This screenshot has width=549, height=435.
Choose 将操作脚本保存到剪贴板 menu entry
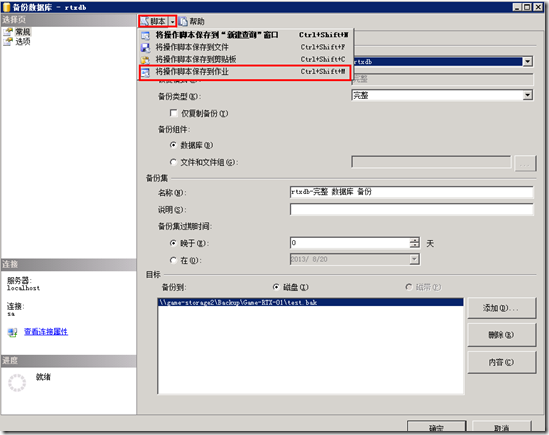click(x=245, y=60)
